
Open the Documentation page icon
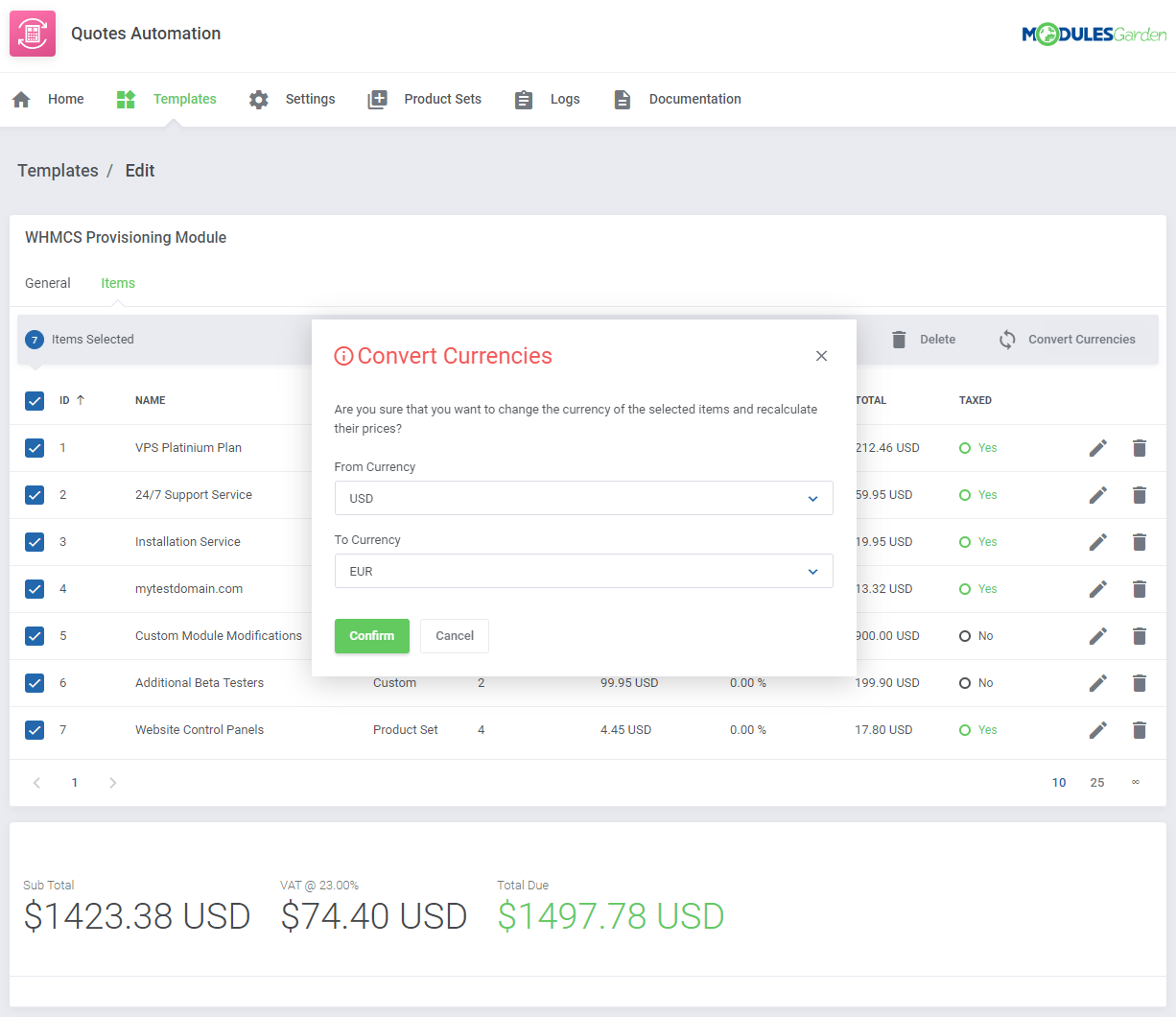click(x=623, y=98)
